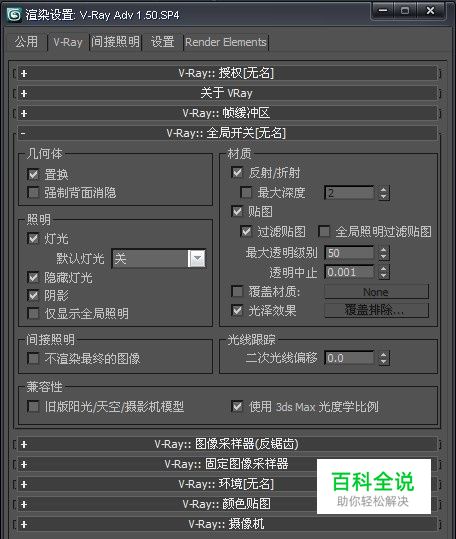Uncheck the 置换 checkbox
This screenshot has height=539, width=456.
33,174
